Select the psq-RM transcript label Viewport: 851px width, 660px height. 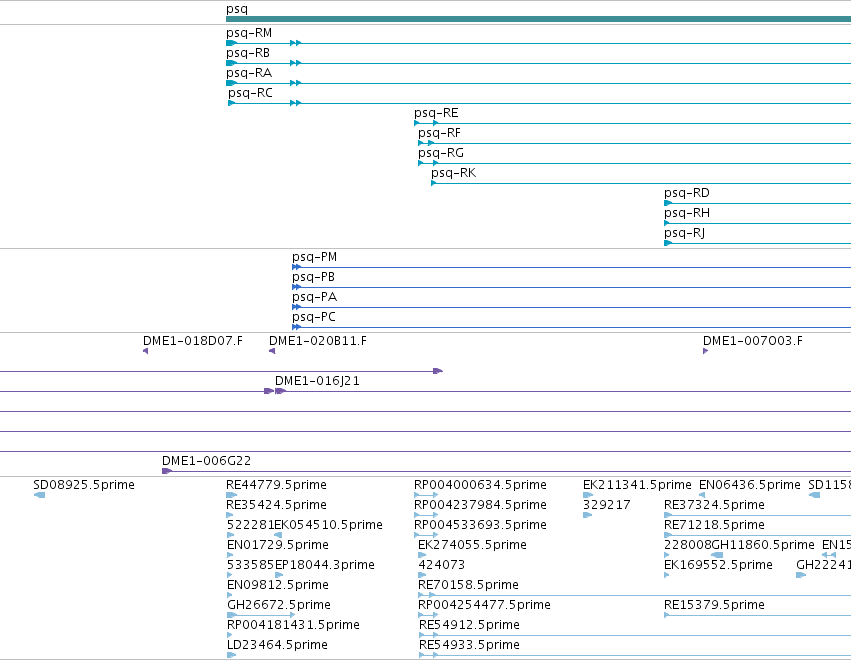coord(249,33)
